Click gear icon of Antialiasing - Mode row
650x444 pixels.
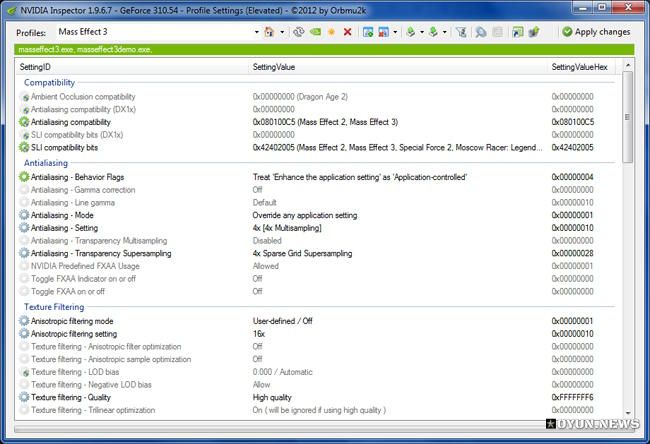click(x=24, y=215)
